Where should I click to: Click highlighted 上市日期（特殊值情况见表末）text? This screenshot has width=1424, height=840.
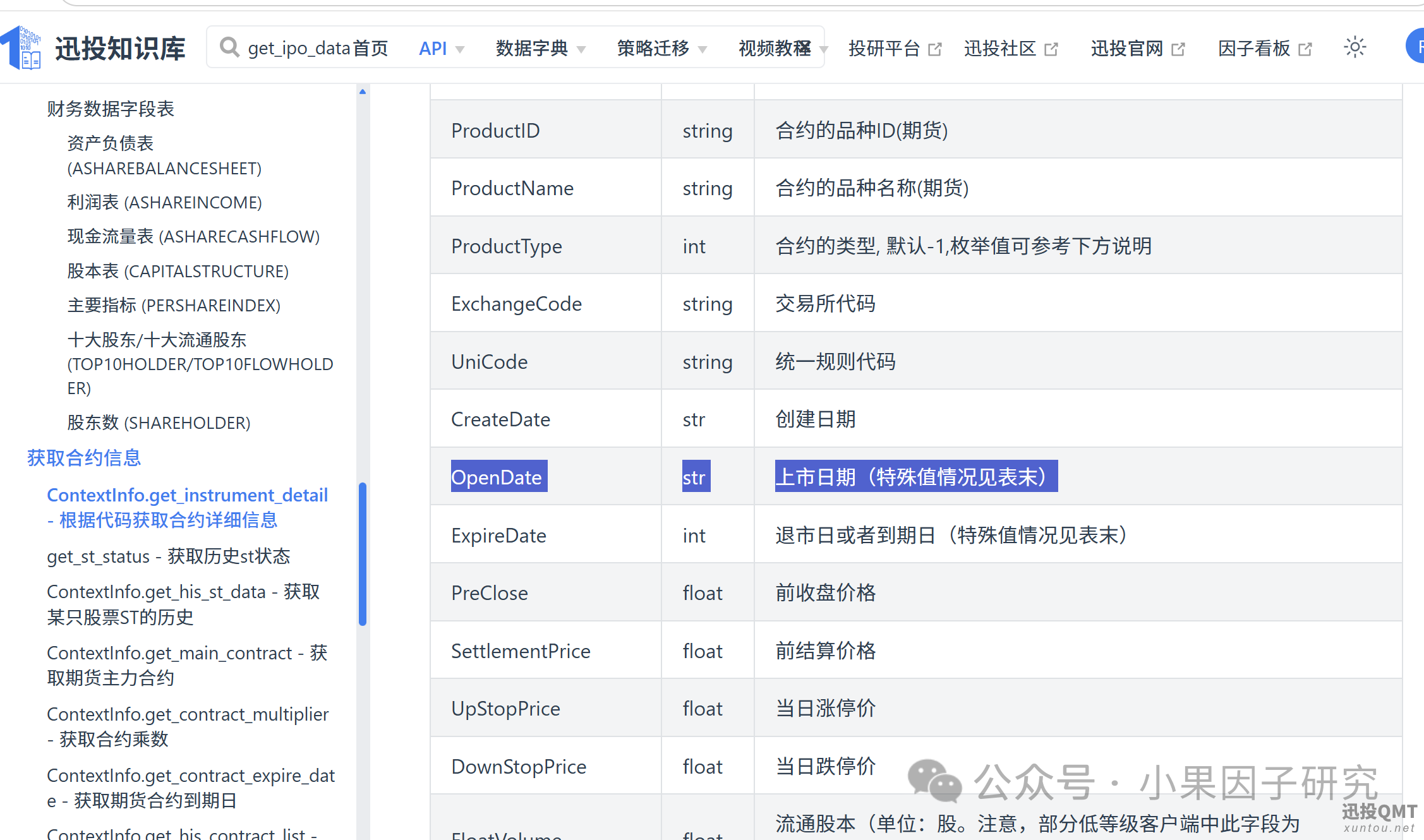tap(916, 476)
